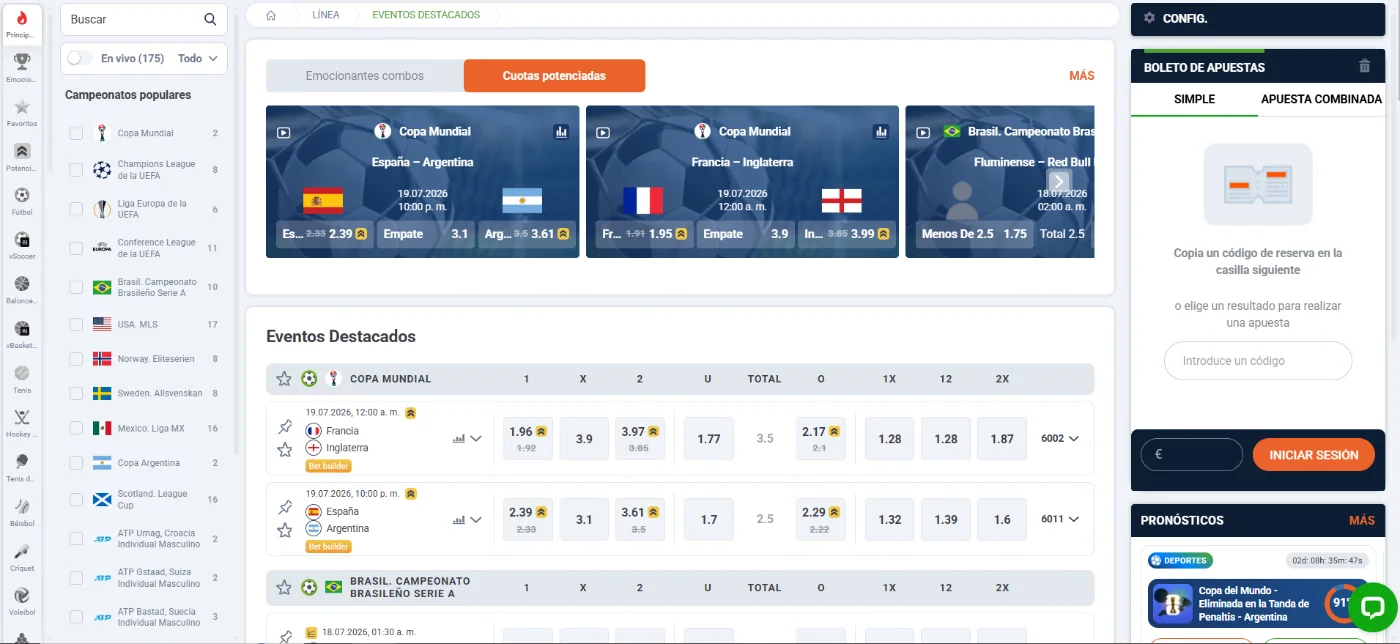Bet Empate 3.9 on Francia – Inglaterra card
This screenshot has width=1400, height=644.
pos(746,234)
